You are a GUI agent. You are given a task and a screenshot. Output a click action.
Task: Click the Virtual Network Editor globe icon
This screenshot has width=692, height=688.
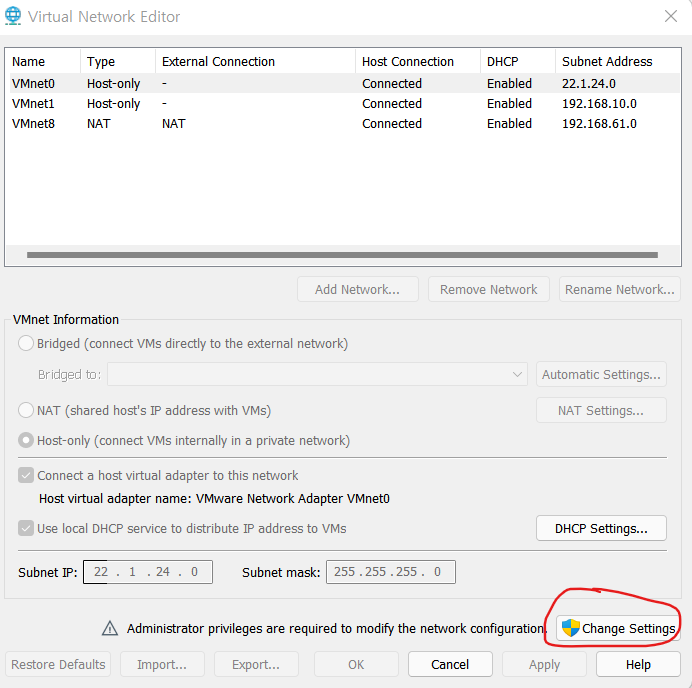coord(13,16)
